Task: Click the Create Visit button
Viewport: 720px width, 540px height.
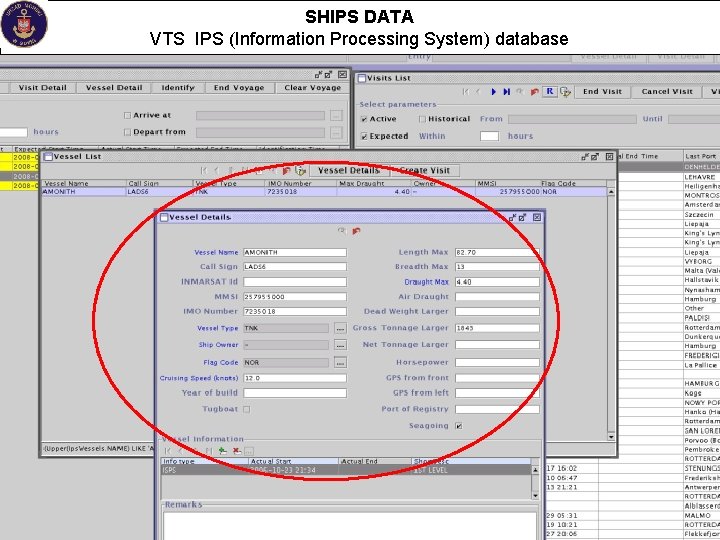Action: (424, 170)
